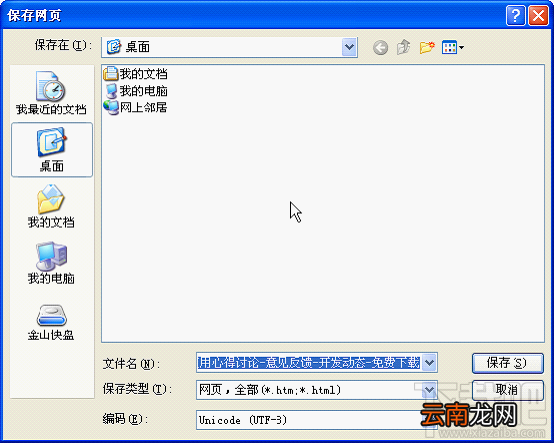Close the 保存网页 dialog

tap(538, 16)
